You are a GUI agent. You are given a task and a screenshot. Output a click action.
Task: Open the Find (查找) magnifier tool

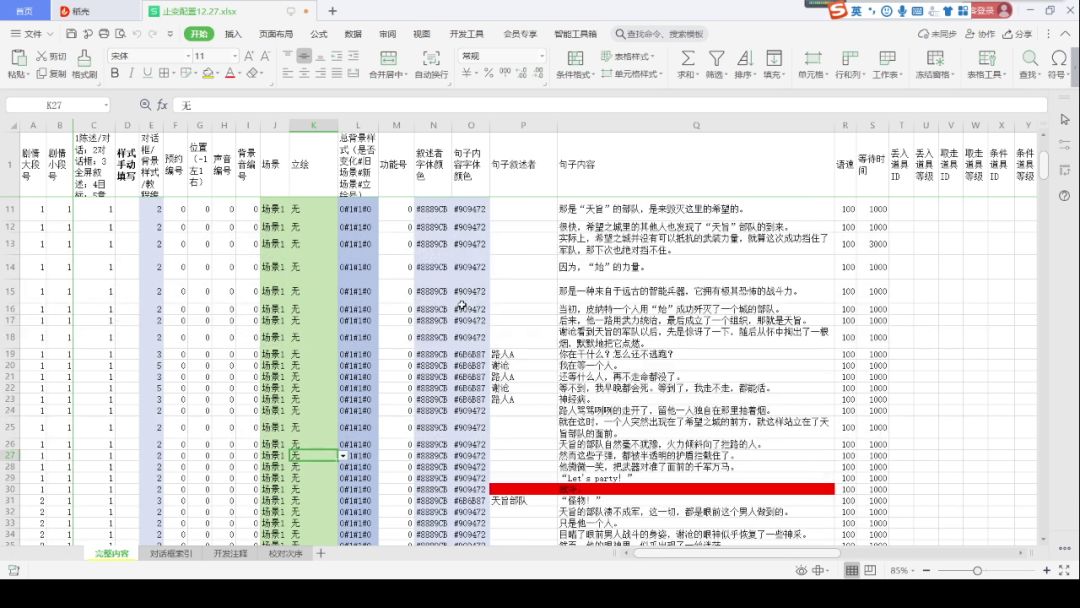pos(1028,58)
